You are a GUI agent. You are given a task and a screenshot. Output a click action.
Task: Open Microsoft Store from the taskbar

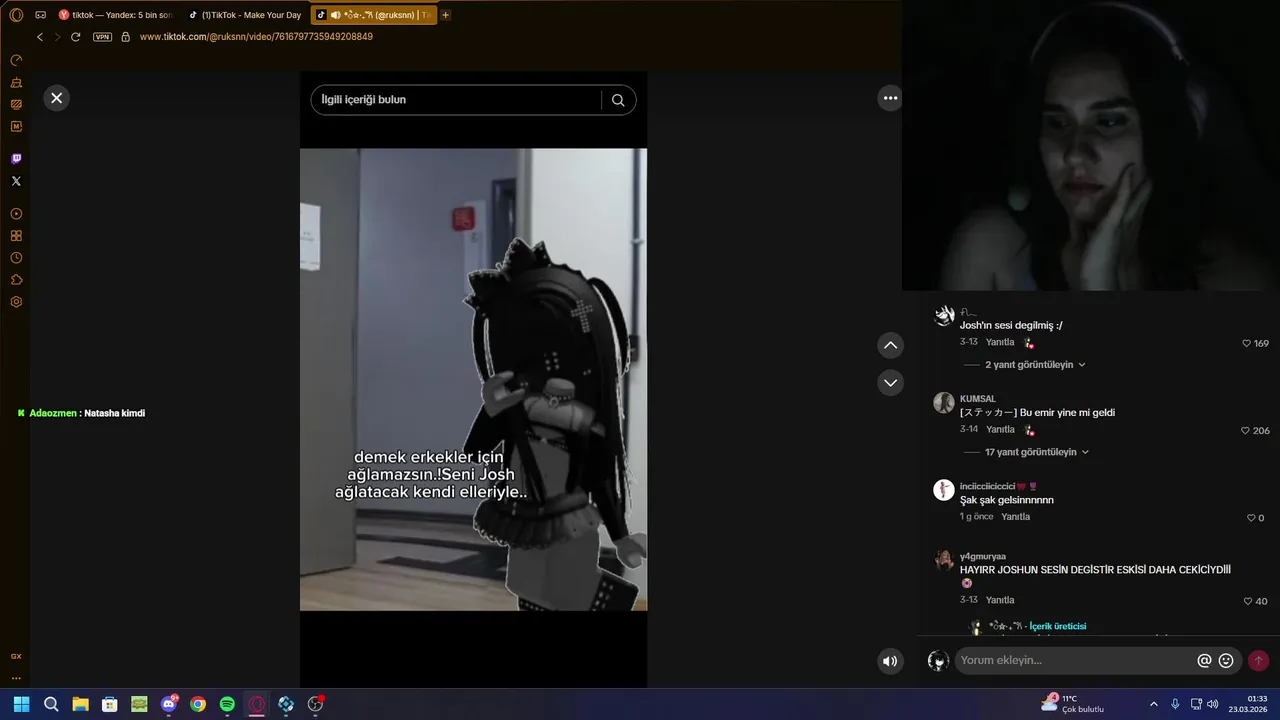coord(110,704)
